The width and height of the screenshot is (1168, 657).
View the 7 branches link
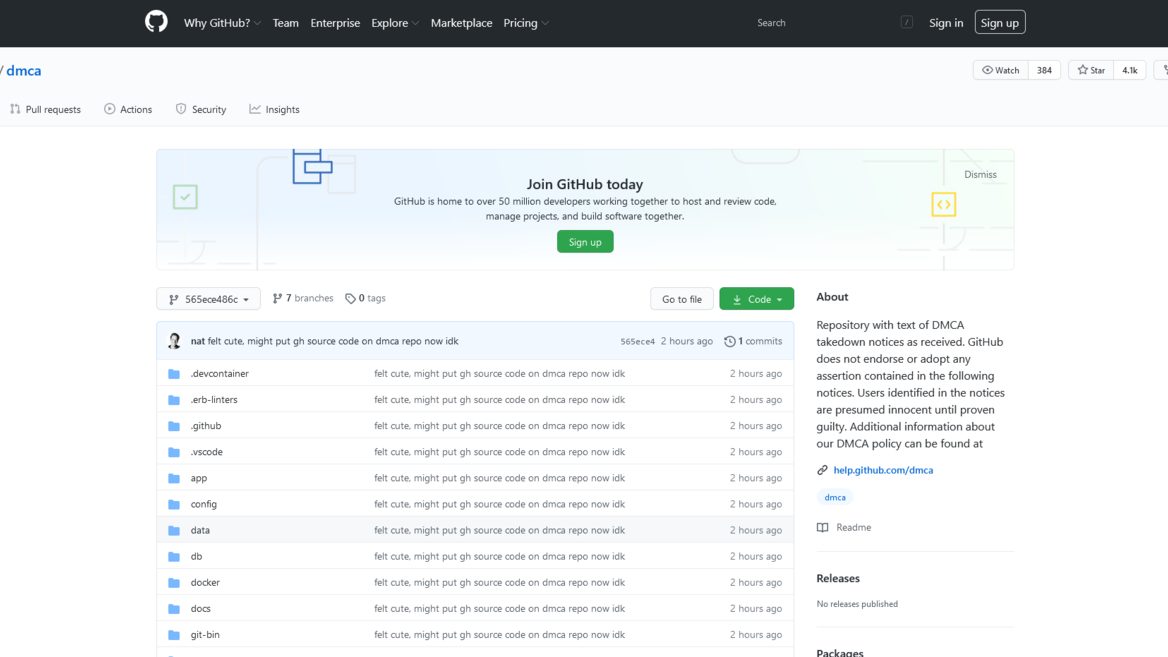click(x=302, y=298)
